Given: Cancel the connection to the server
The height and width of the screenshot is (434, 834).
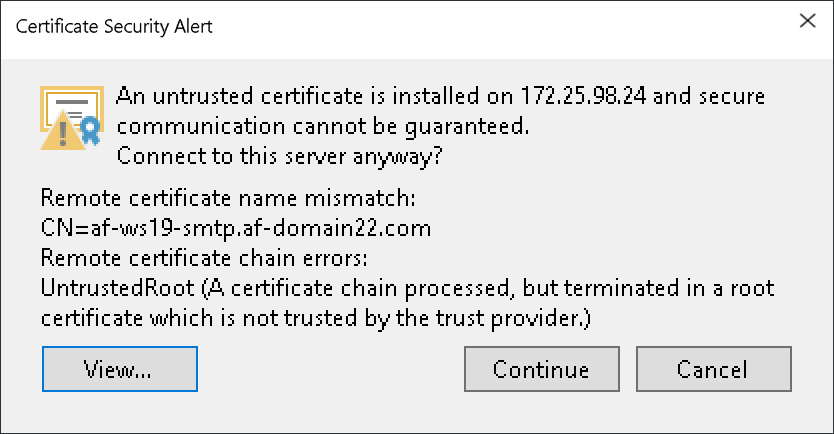Looking at the screenshot, I should (713, 369).
